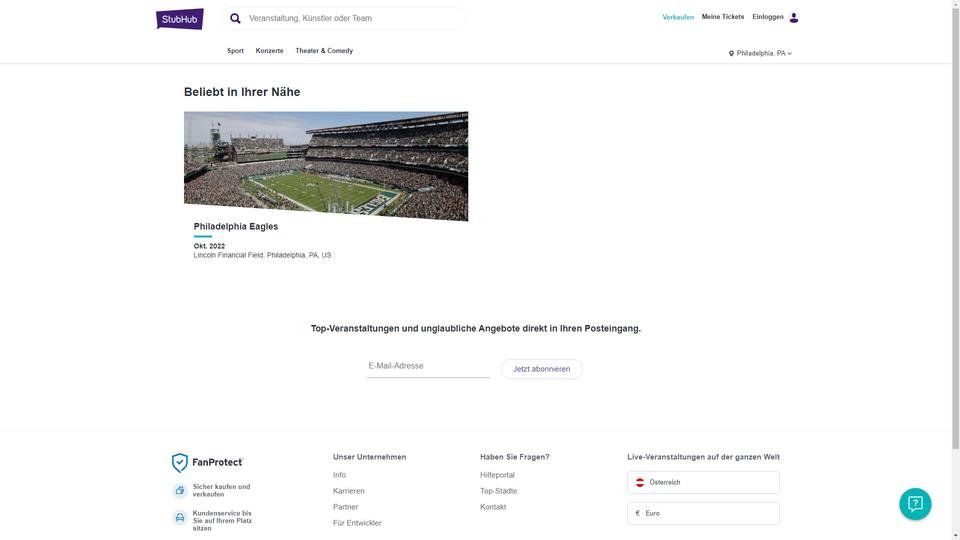Open the Österreich country selector
This screenshot has height=540, width=960.
point(703,482)
